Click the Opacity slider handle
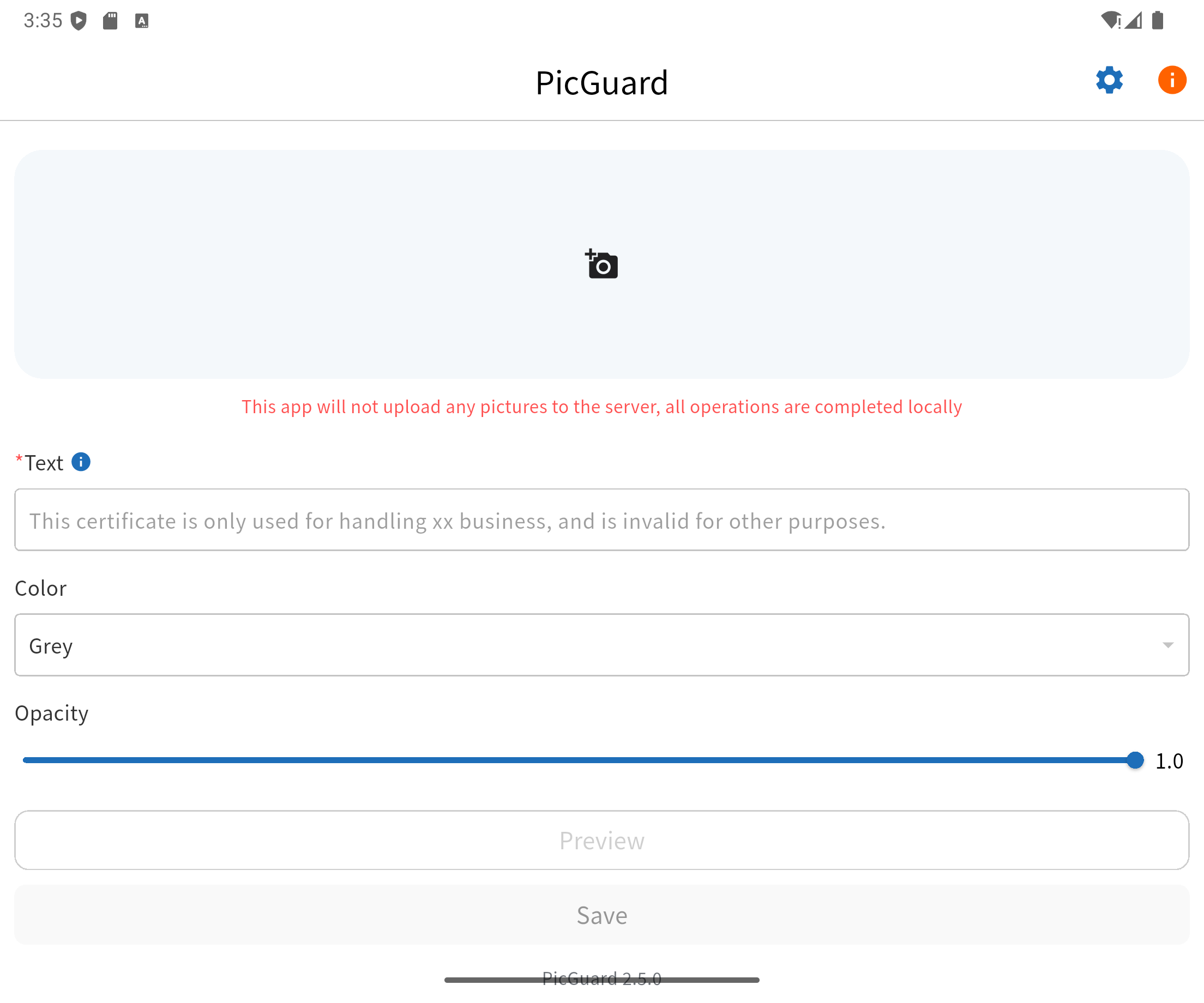The image size is (1204, 1003). (1135, 760)
